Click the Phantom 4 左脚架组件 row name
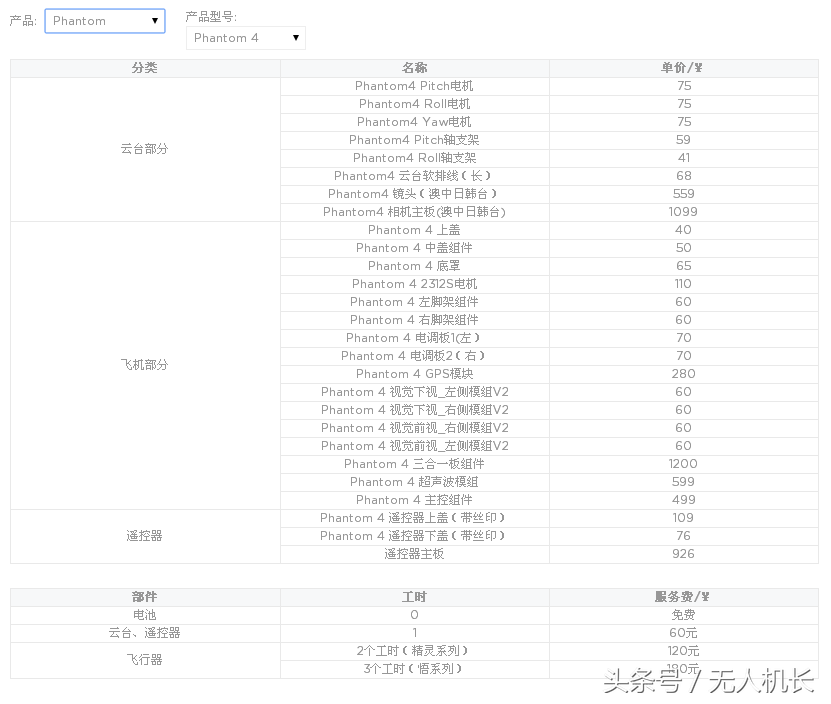 pos(414,302)
